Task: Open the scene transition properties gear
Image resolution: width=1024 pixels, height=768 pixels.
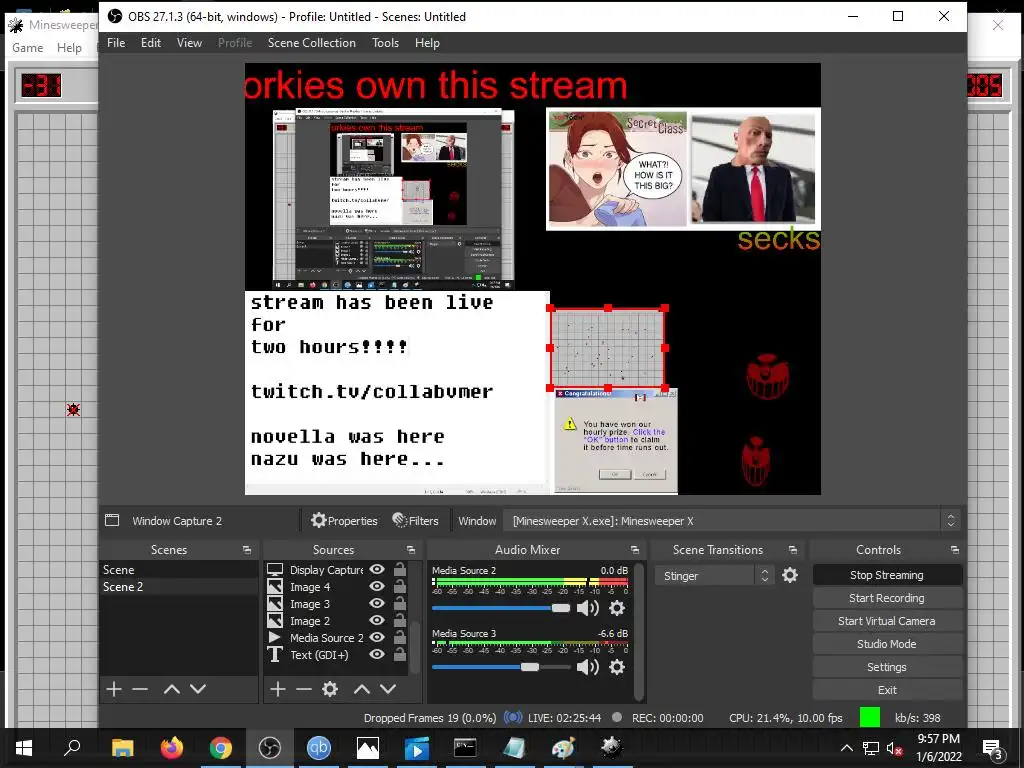Action: (x=790, y=575)
